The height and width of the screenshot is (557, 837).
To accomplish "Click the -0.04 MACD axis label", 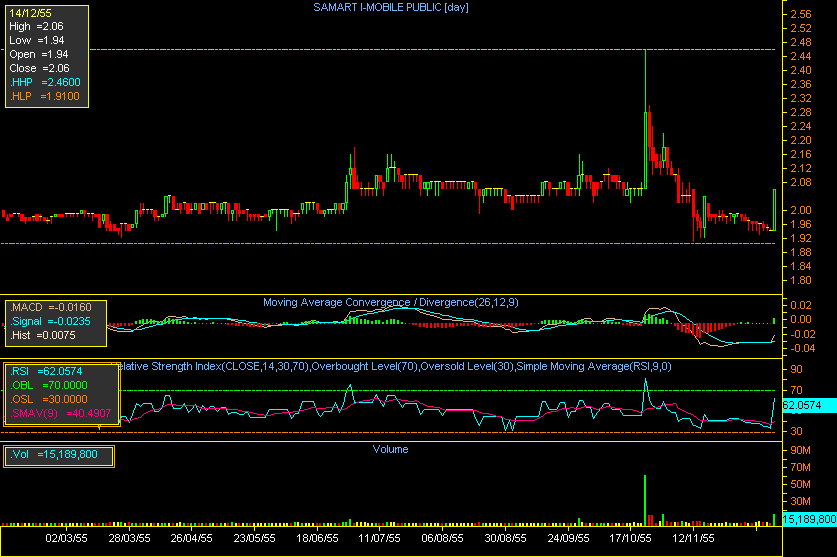I will click(801, 349).
